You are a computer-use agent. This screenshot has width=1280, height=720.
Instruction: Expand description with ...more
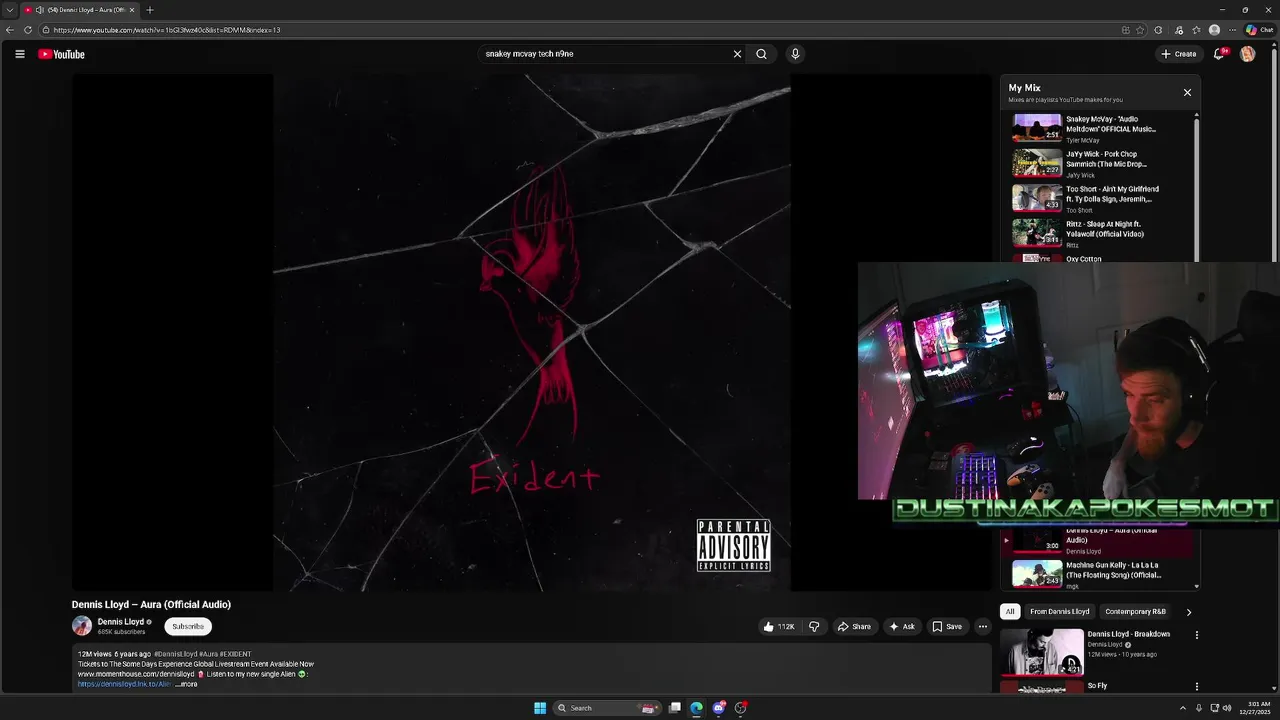pos(187,684)
